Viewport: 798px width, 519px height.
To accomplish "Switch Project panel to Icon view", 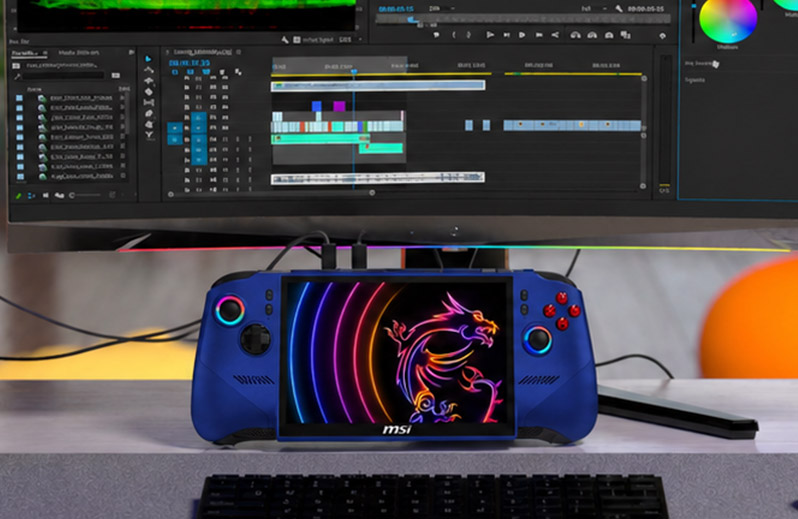I will (x=45, y=195).
